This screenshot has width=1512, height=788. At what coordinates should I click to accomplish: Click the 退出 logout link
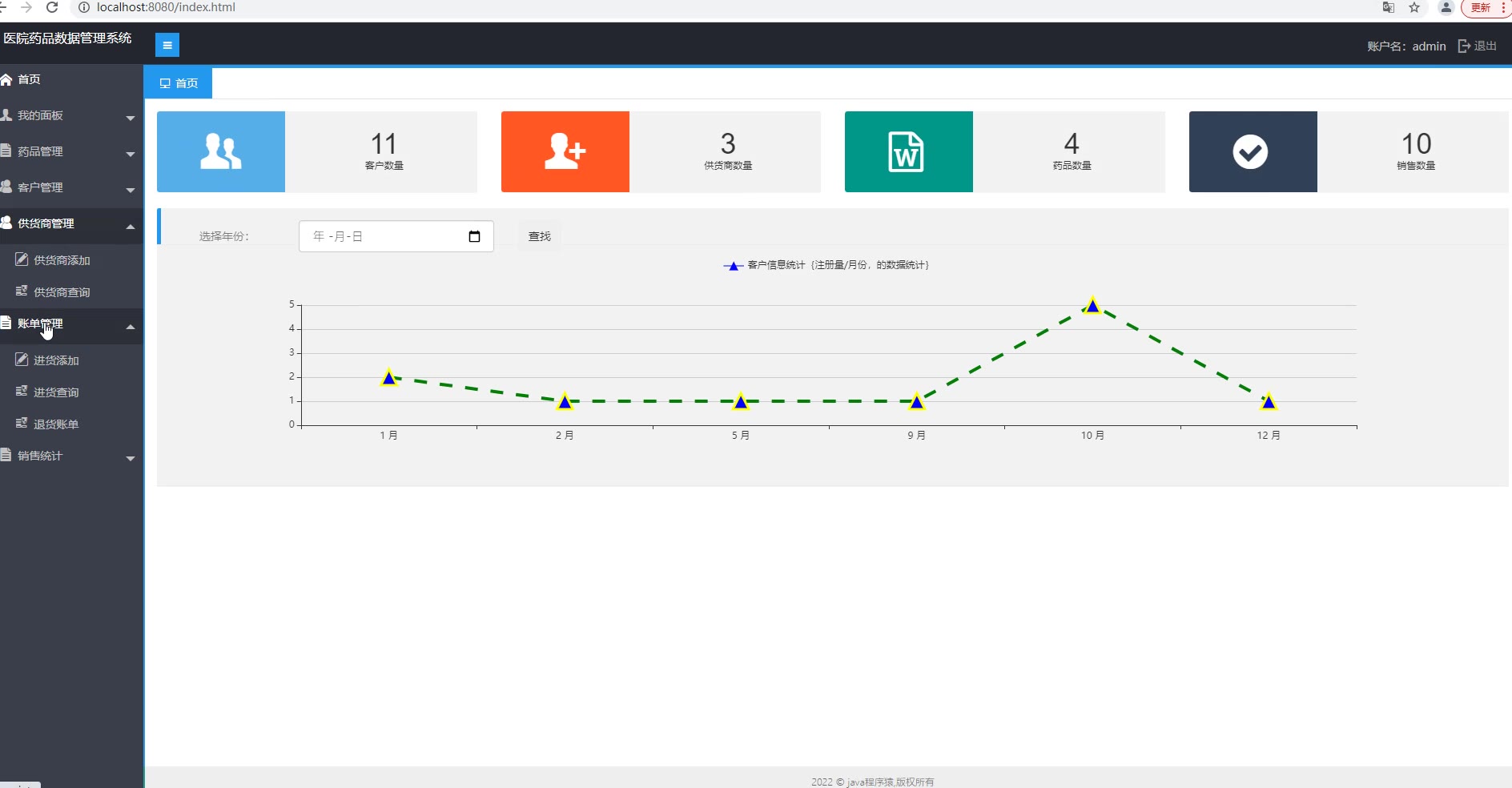(1478, 46)
